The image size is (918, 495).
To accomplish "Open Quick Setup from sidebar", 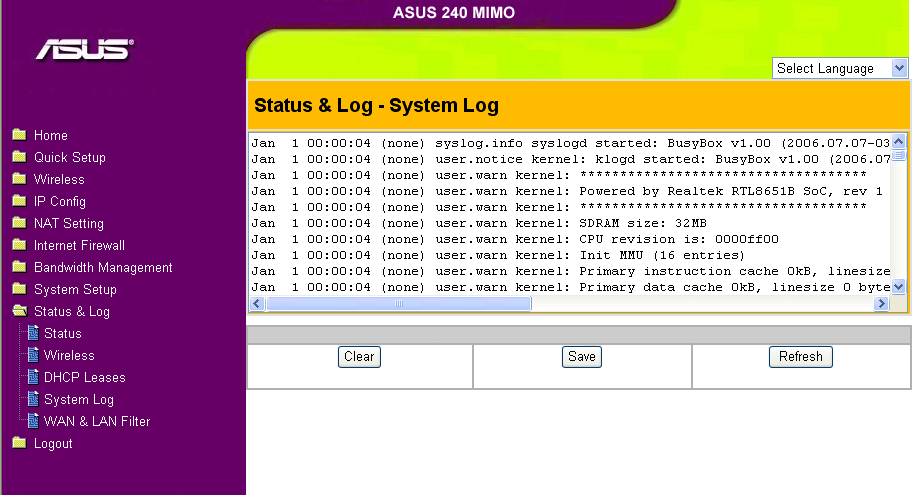I will pyautogui.click(x=70, y=158).
